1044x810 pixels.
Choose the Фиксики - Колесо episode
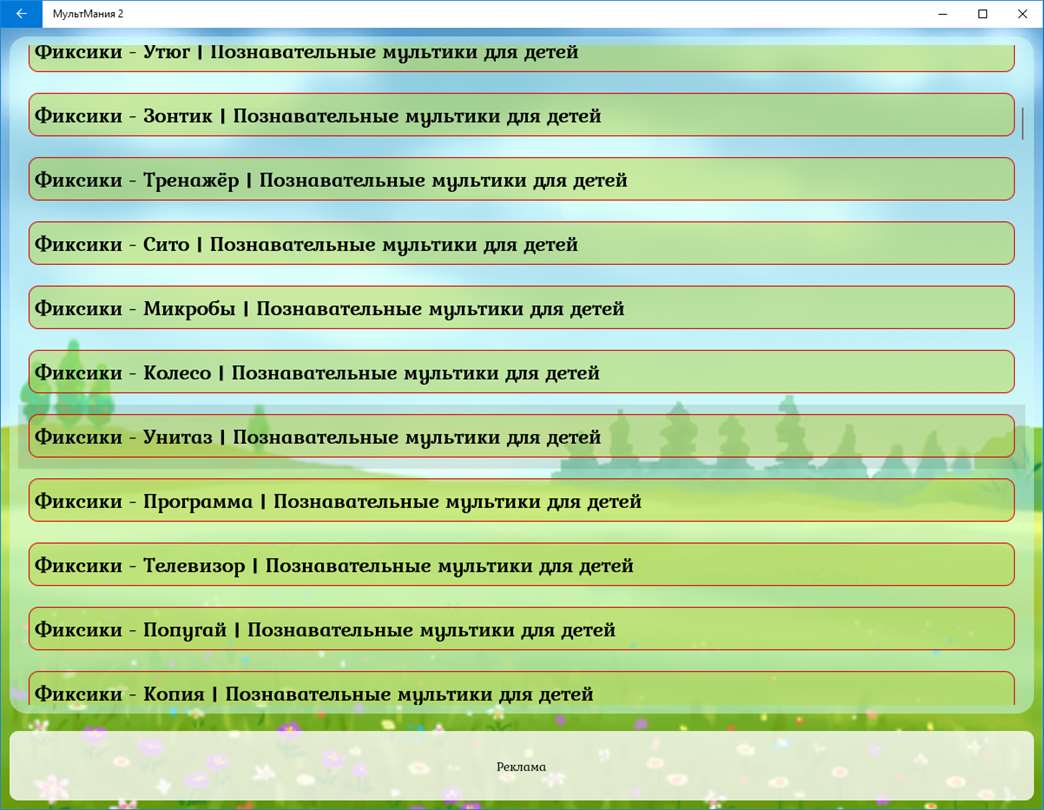(x=521, y=372)
